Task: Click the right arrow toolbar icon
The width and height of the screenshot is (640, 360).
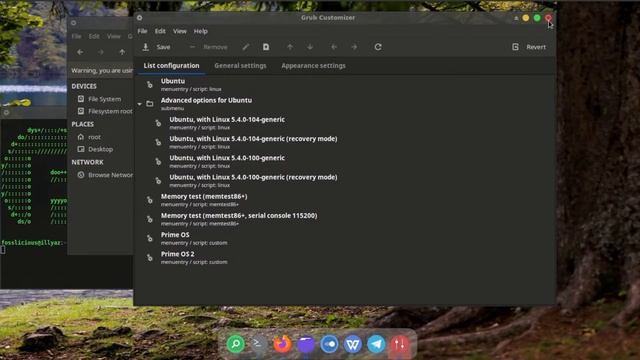Action: pyautogui.click(x=354, y=47)
